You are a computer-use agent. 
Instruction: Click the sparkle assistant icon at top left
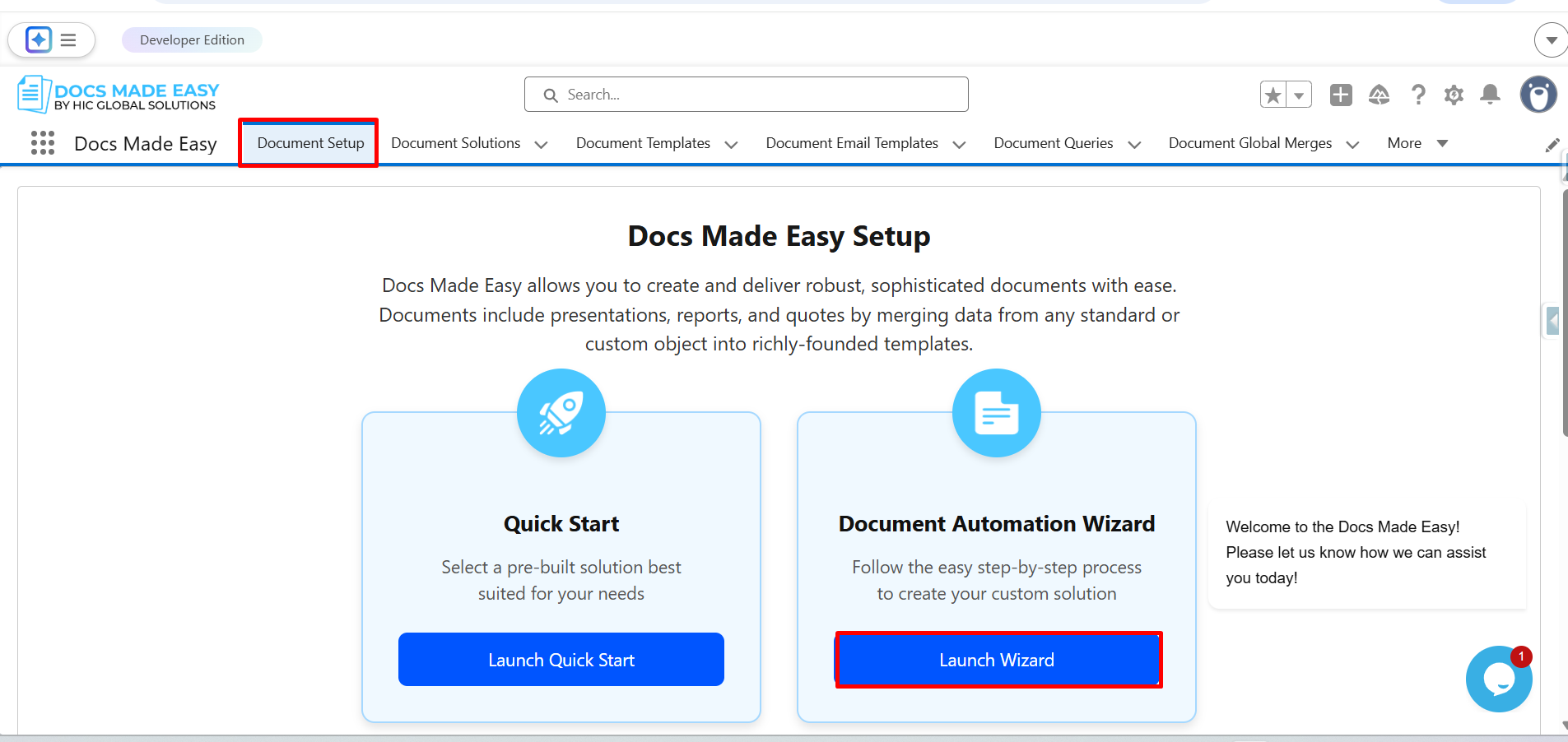coord(39,39)
